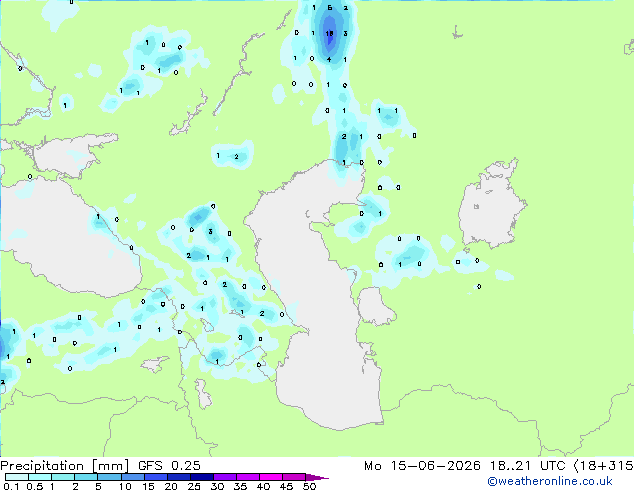Select the 40 mm magenta legend box
The image size is (634, 490).
271,477
